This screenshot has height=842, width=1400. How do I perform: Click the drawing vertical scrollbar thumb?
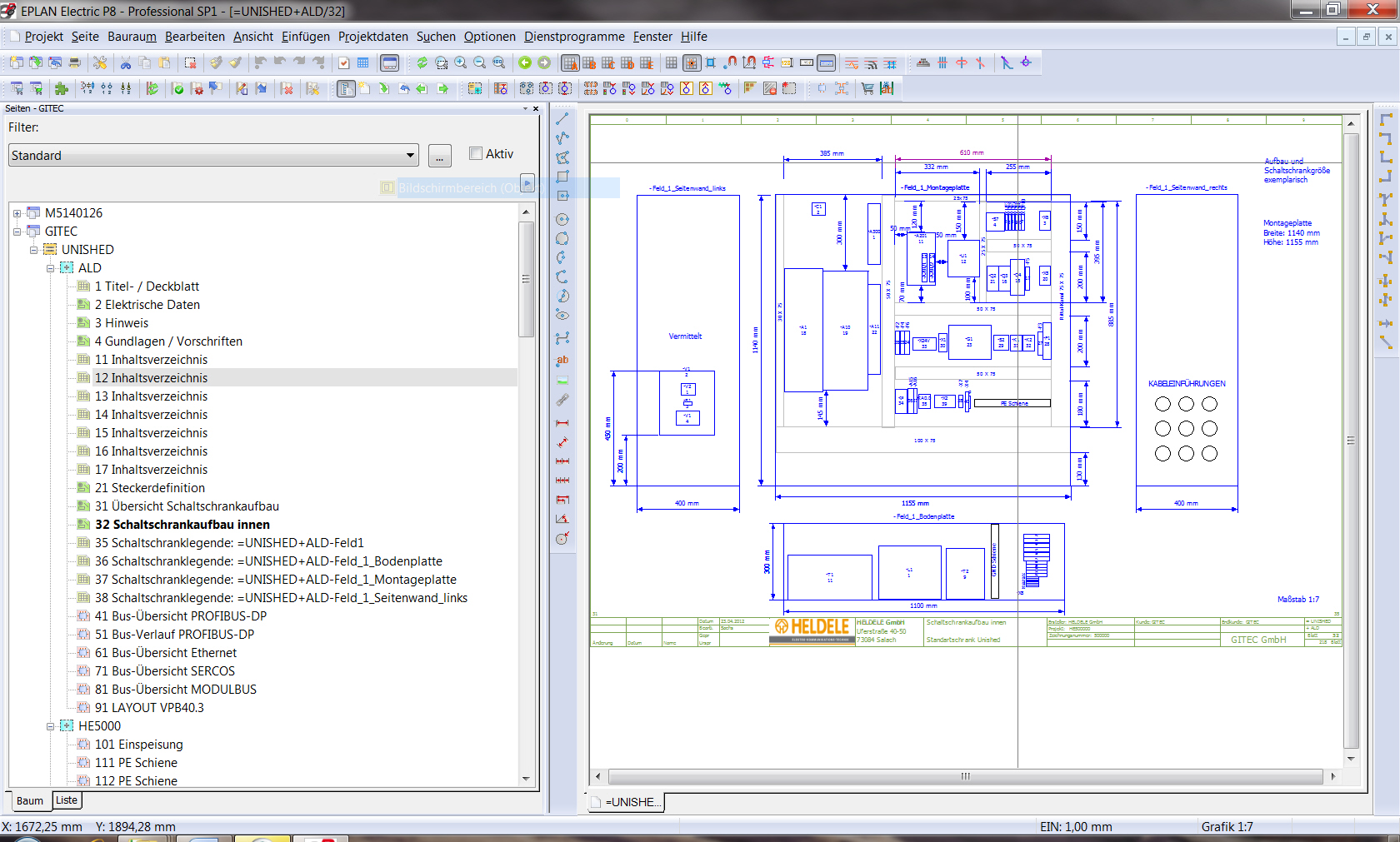[x=1351, y=440]
